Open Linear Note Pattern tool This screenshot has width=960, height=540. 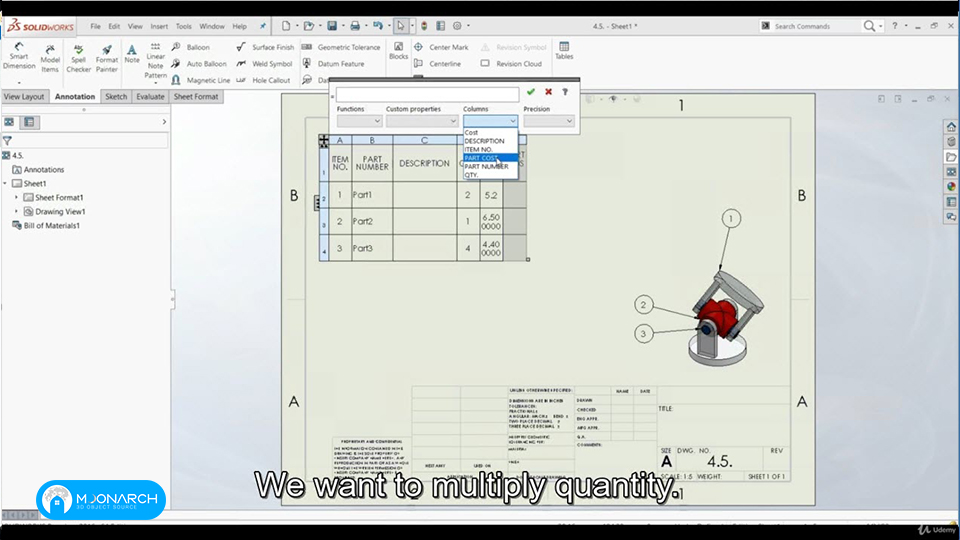[x=156, y=61]
